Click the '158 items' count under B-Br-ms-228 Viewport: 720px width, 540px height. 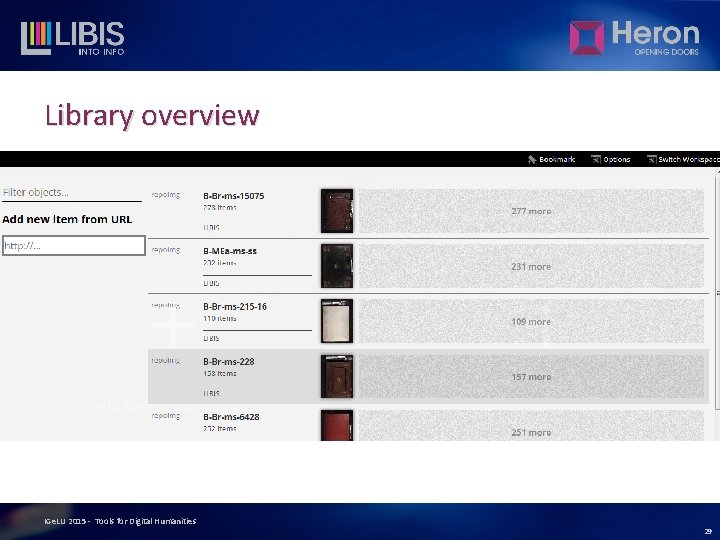[x=219, y=373]
